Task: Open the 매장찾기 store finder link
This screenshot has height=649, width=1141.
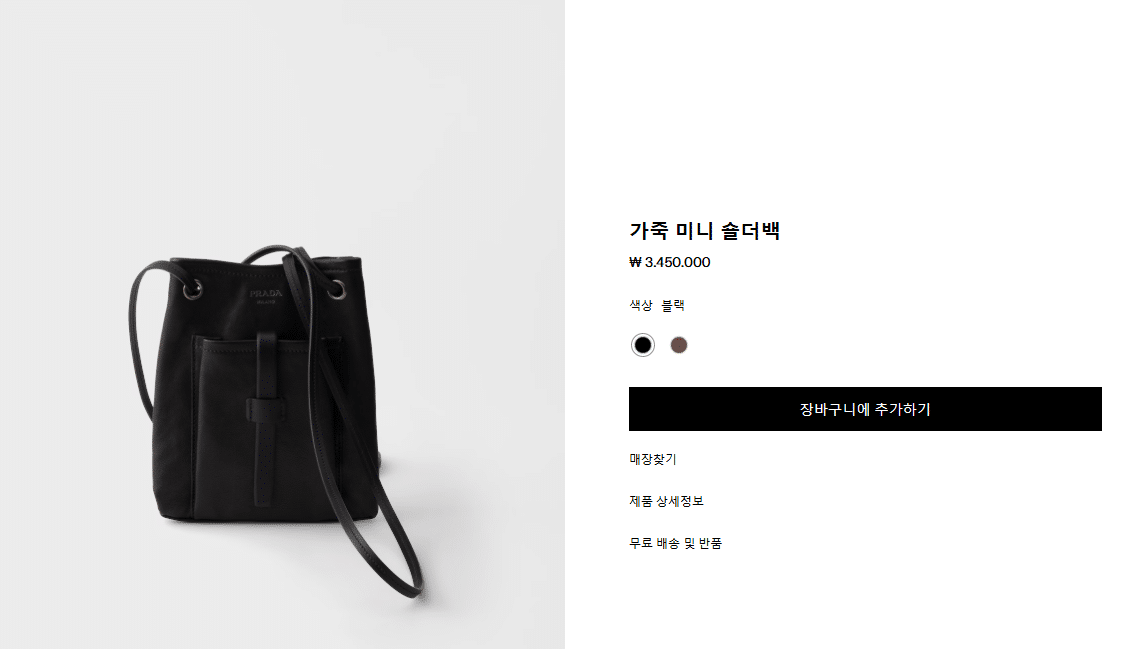Action: (653, 459)
